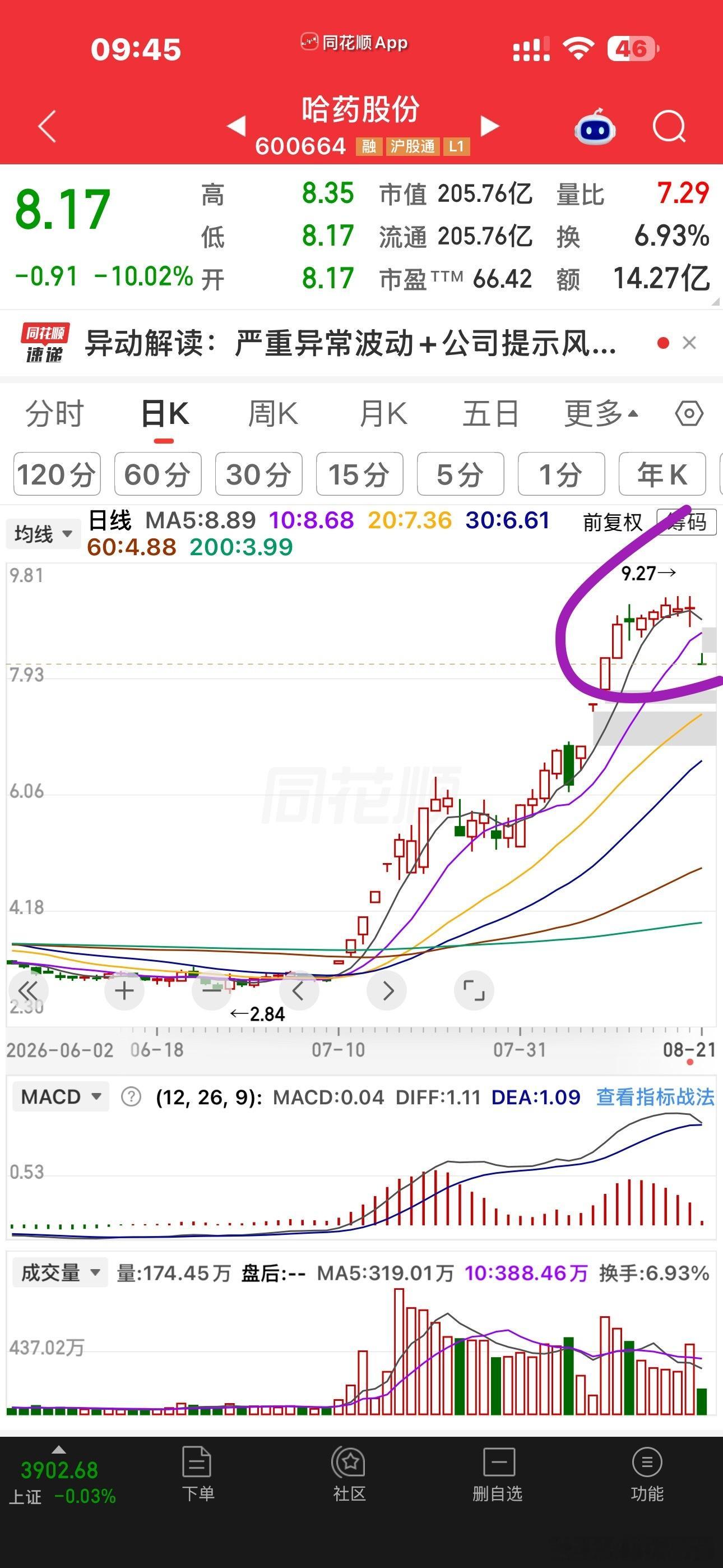
Task: Switch to 分时 intraday tab
Action: [x=54, y=414]
